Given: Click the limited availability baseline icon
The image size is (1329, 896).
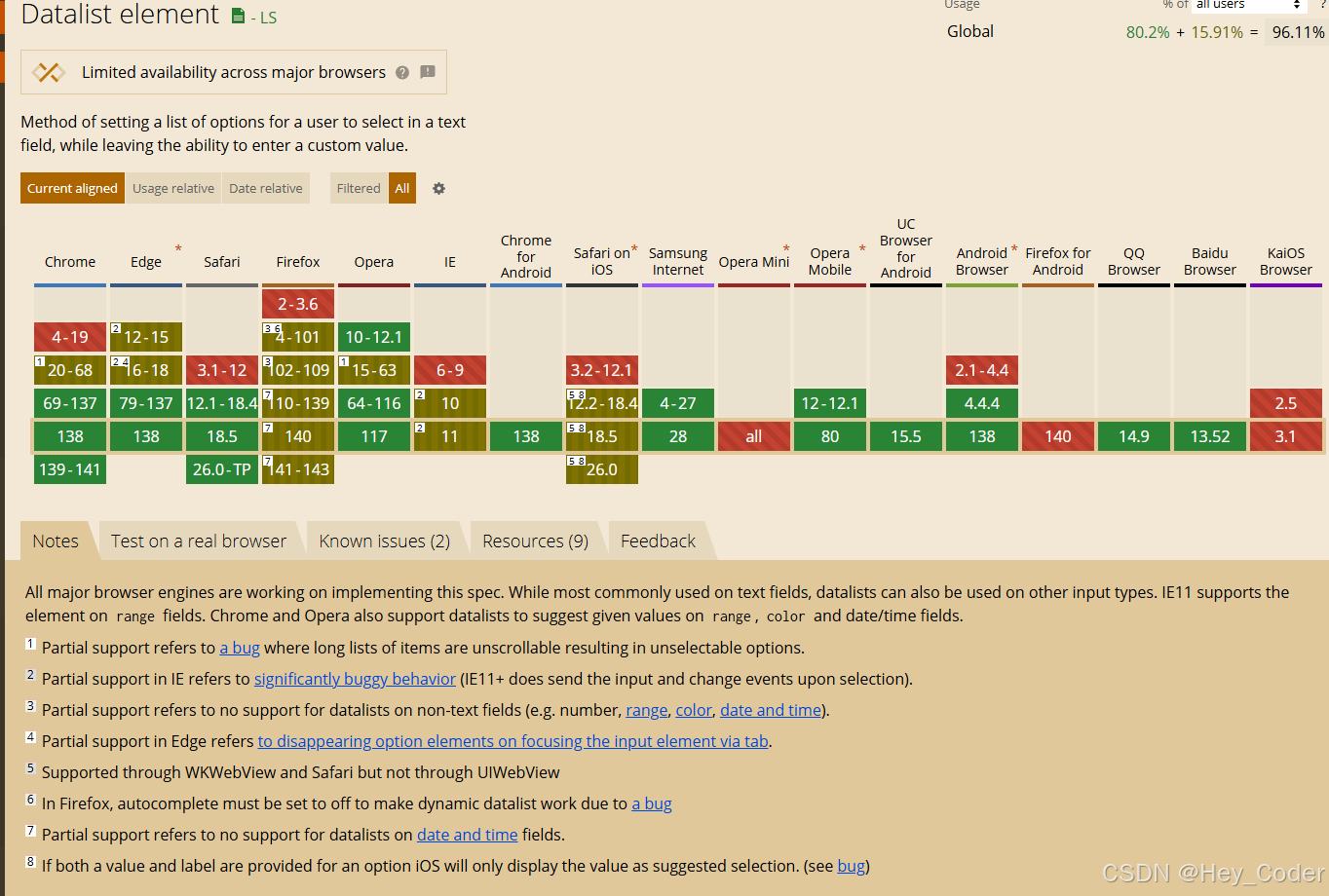Looking at the screenshot, I should [x=49, y=72].
